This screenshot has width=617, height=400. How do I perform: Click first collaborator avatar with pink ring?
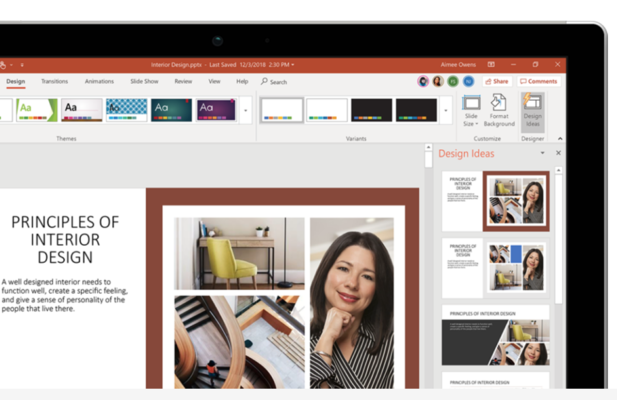(423, 81)
